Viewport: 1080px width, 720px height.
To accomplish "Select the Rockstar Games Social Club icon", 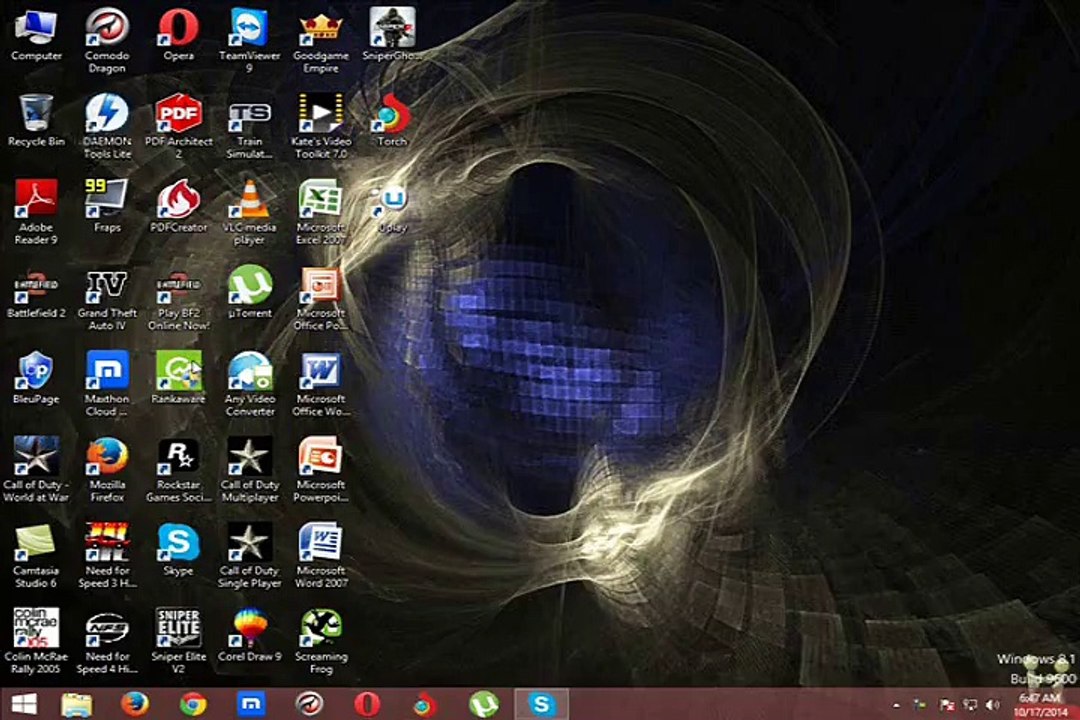I will [x=178, y=470].
